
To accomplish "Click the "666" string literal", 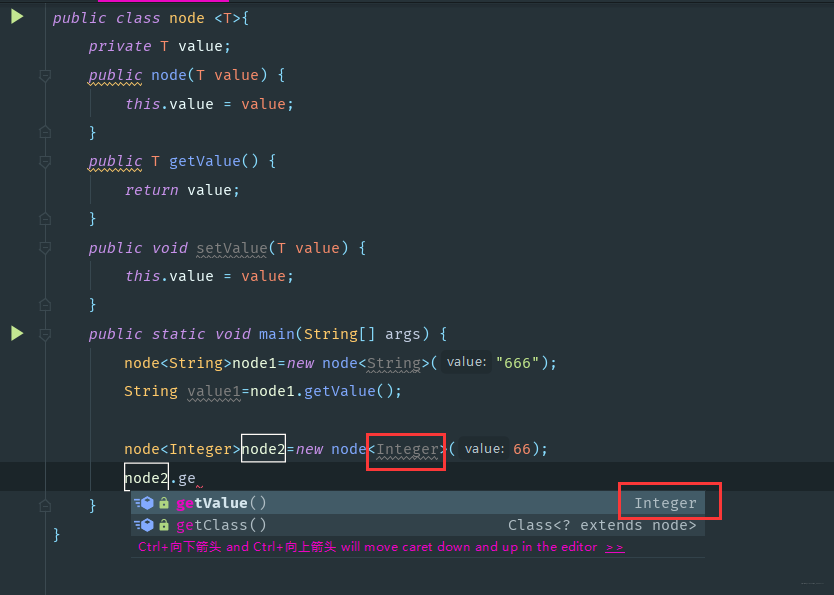I will click(x=517, y=363).
